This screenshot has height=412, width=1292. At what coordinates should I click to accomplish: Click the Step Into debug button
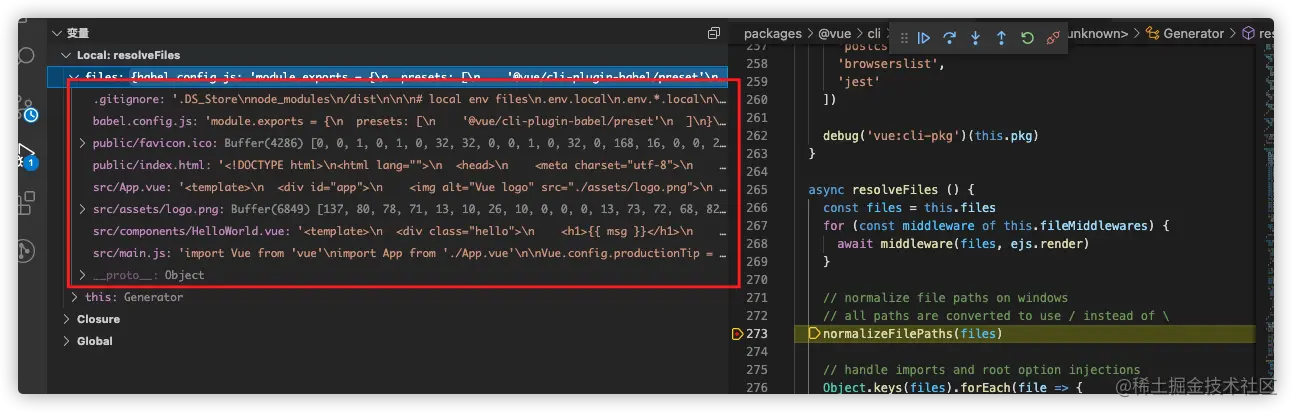976,38
